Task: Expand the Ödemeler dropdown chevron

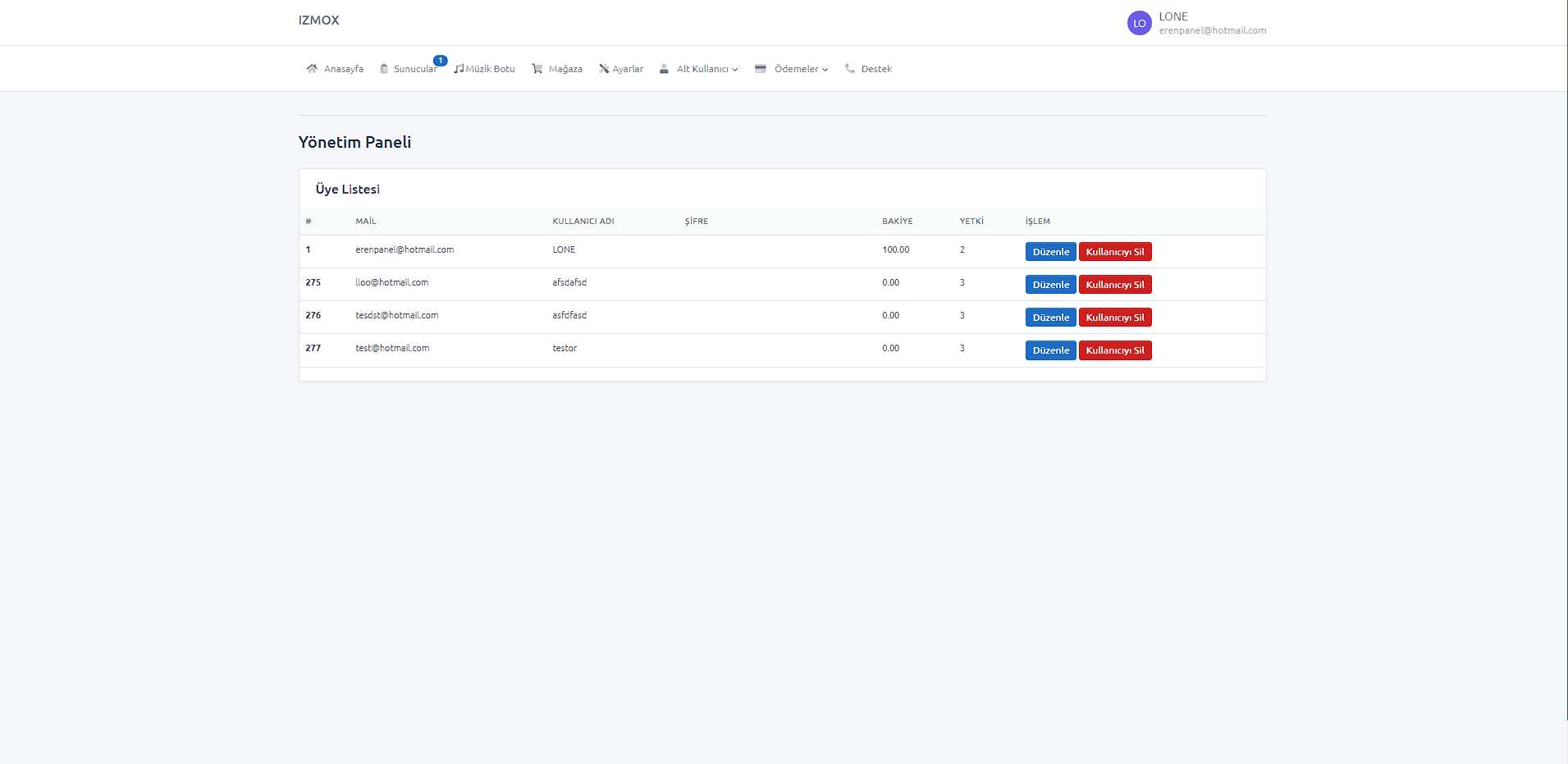Action: [x=825, y=70]
